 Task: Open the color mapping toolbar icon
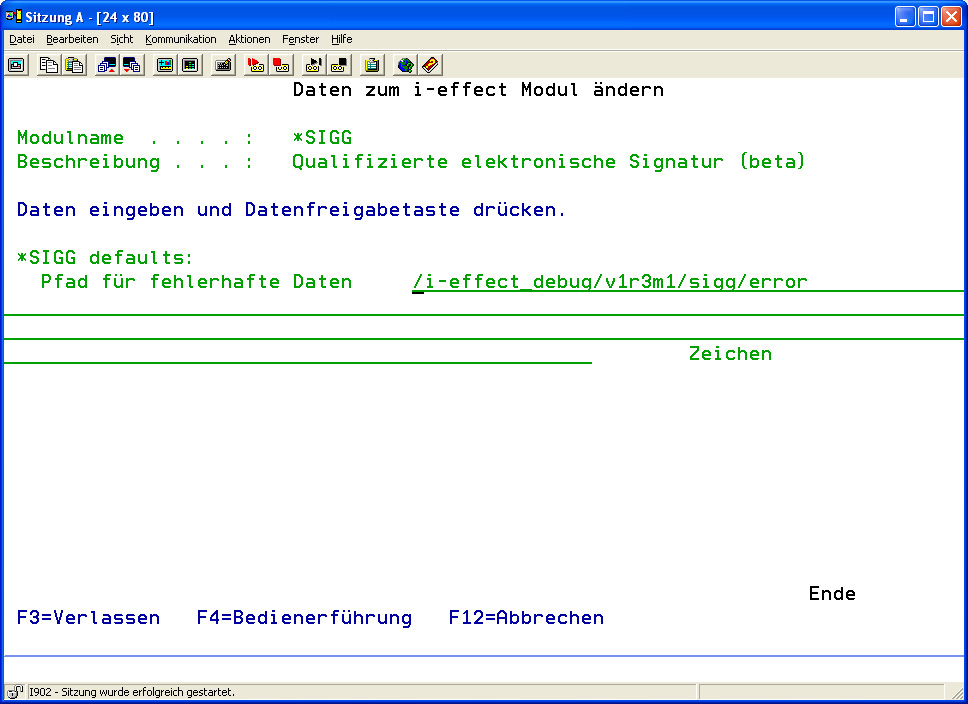pos(190,65)
